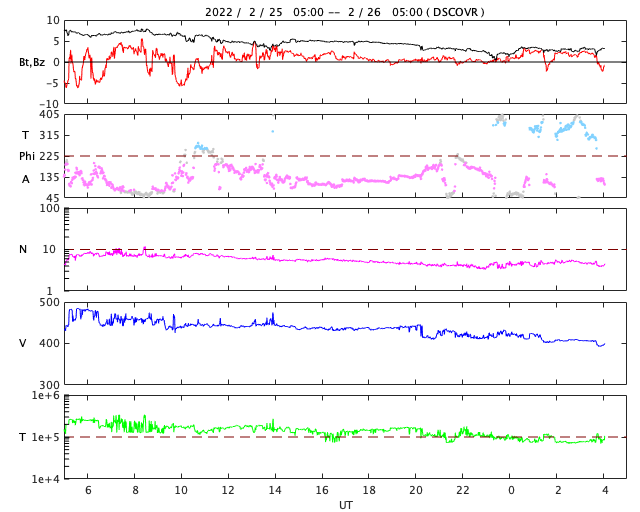640x512 pixels.
Task: Click the DSCOVR date range title
Action: tap(344, 12)
